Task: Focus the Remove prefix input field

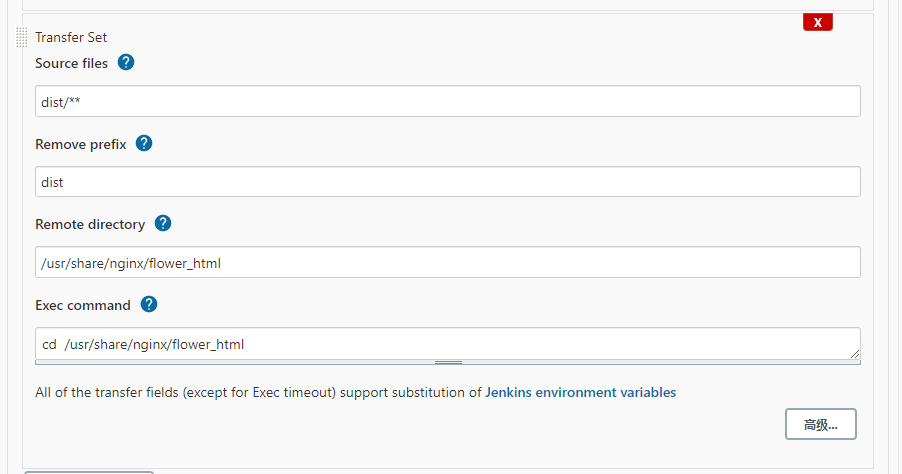Action: tap(447, 182)
